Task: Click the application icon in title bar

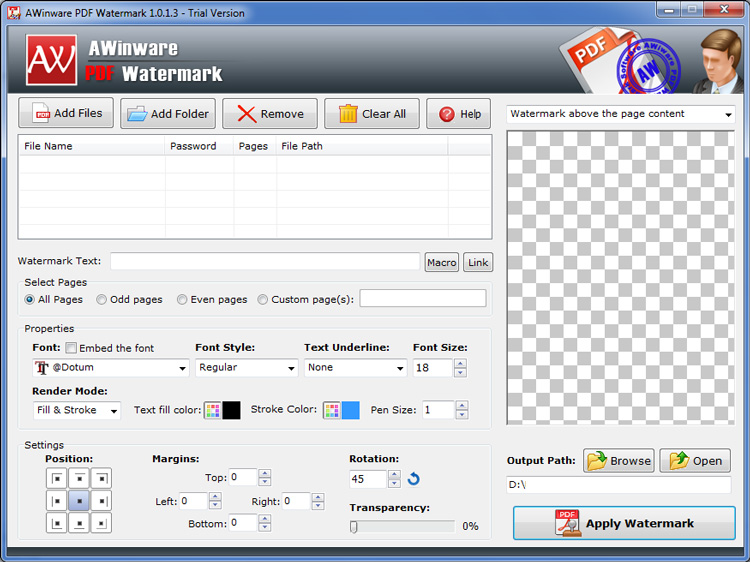Action: click(x=14, y=13)
